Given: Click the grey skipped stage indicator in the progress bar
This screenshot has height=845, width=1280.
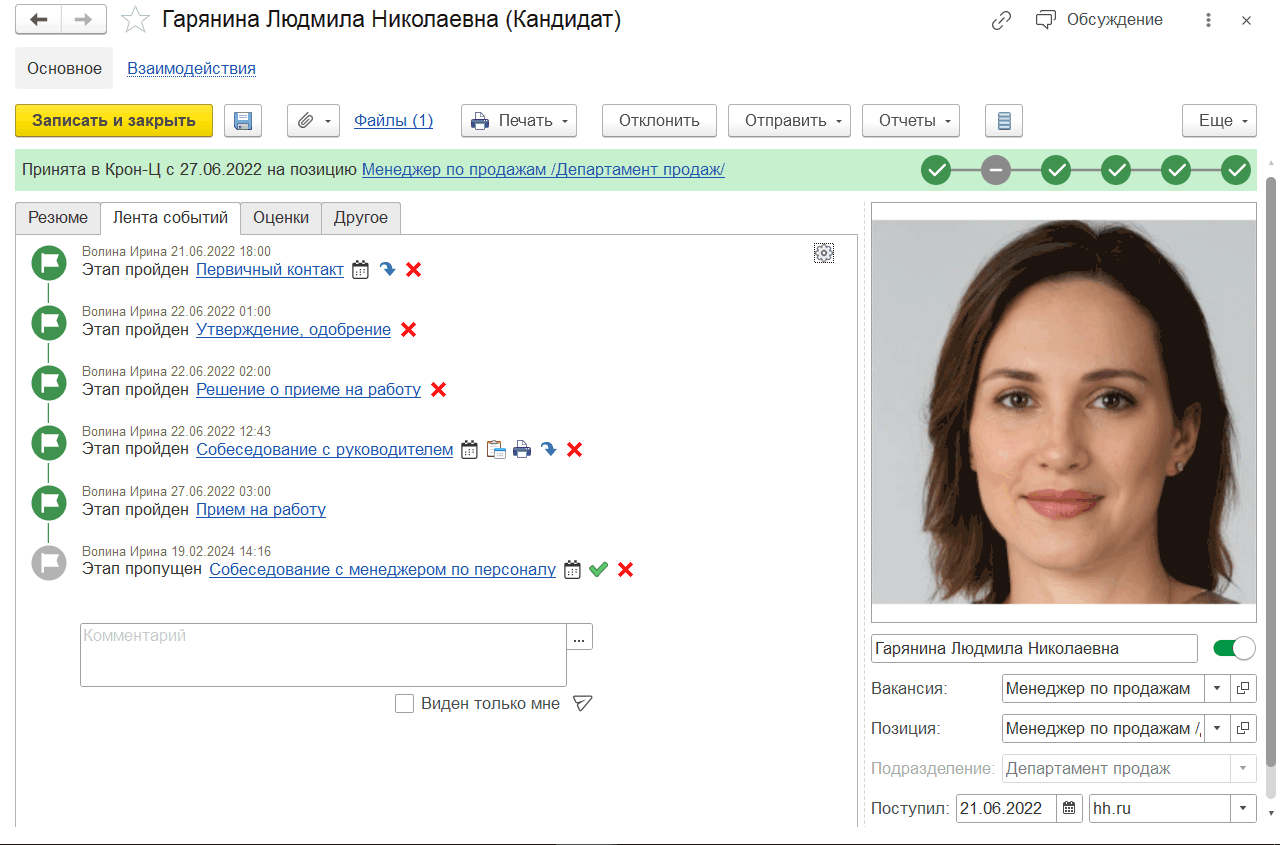Looking at the screenshot, I should pos(996,170).
